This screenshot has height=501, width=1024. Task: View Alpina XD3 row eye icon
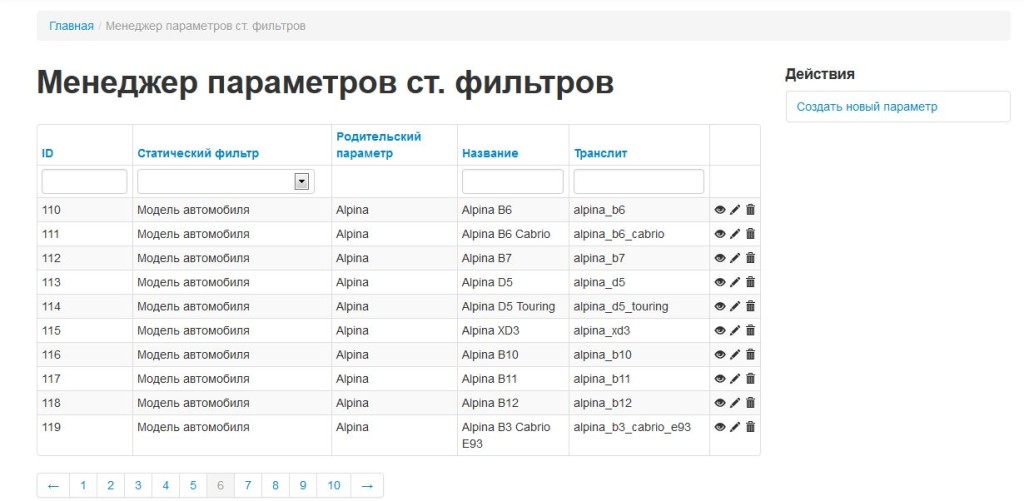coord(720,331)
